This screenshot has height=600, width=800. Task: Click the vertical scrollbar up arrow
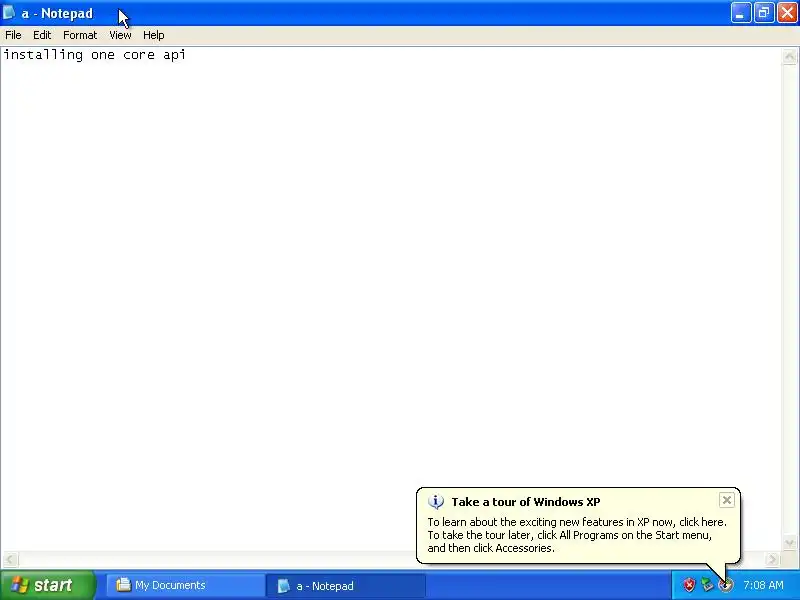pos(789,56)
